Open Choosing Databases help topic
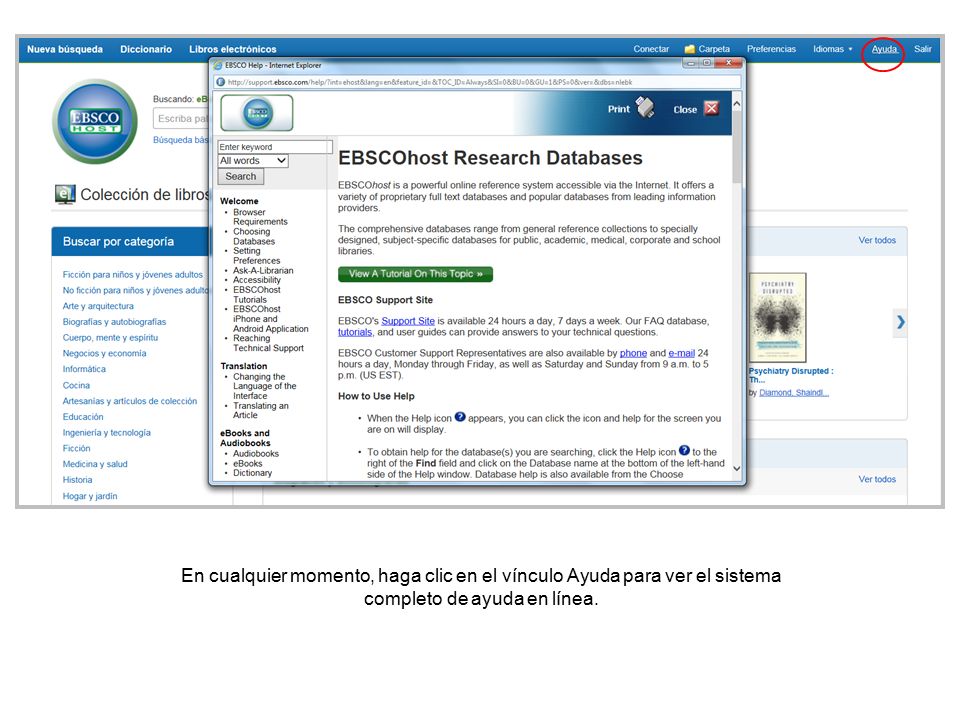This screenshot has height=720, width=960. coord(254,236)
